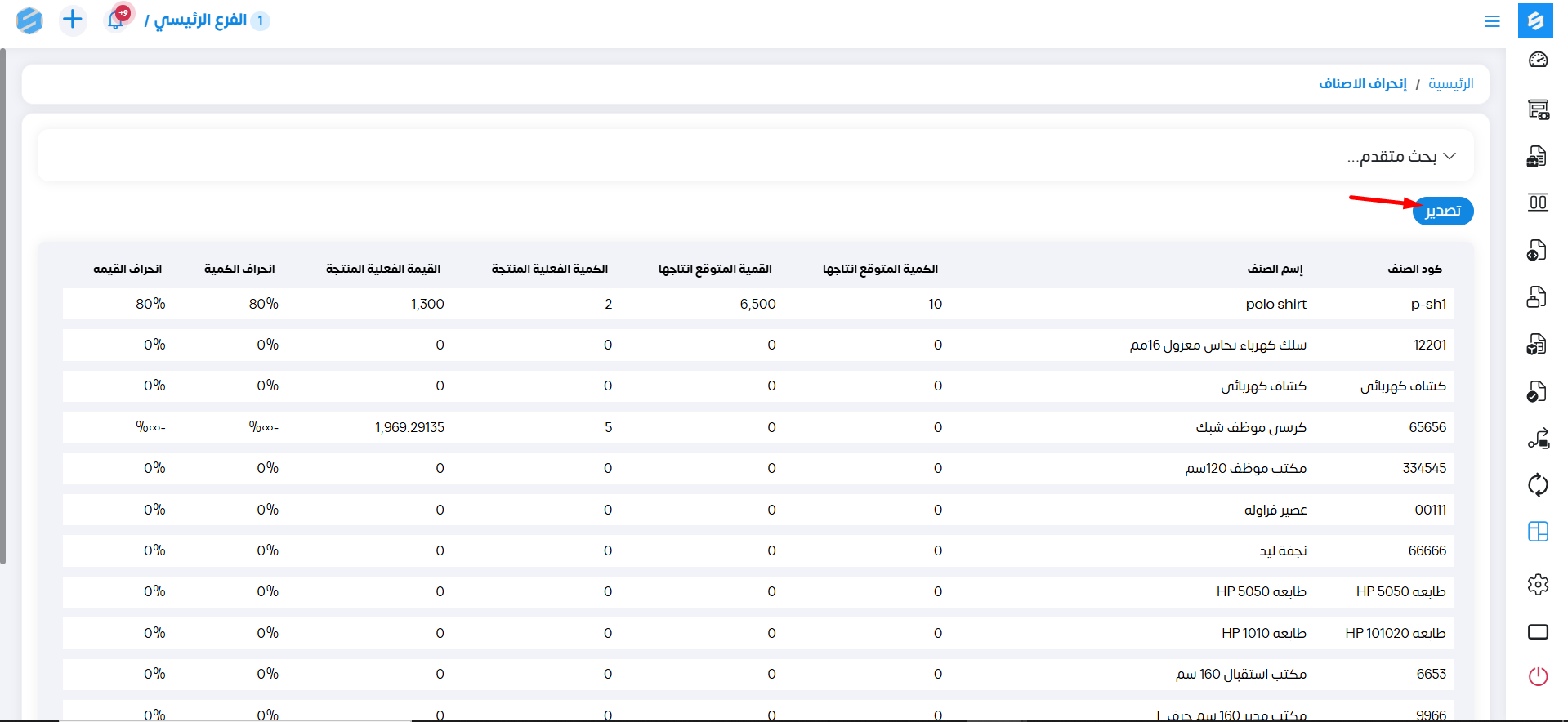Go to الرئيسية breadcrumb link
The height and width of the screenshot is (722, 1568).
pyautogui.click(x=1451, y=83)
